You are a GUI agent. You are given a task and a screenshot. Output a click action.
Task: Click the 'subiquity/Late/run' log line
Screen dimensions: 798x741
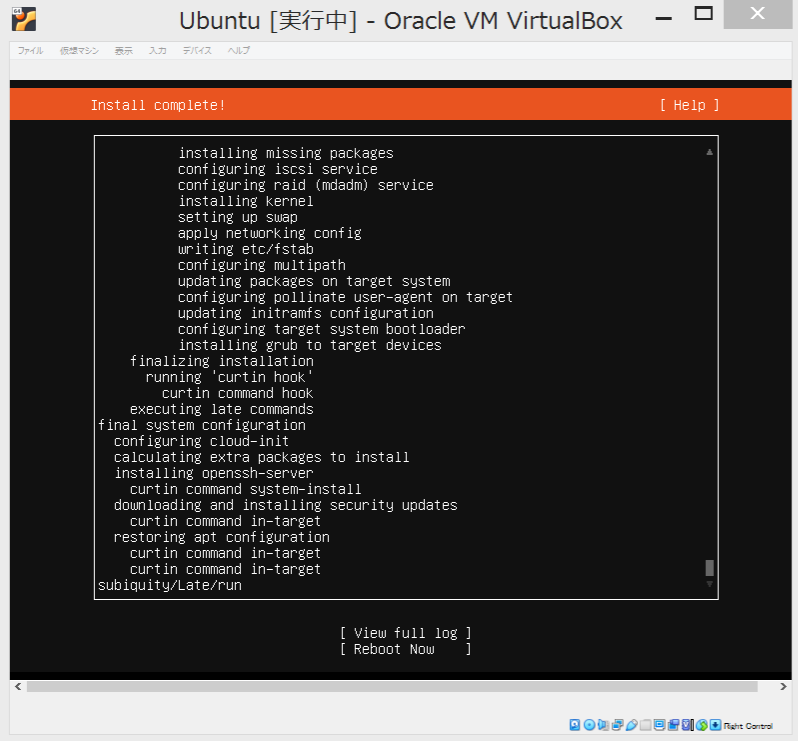point(169,585)
